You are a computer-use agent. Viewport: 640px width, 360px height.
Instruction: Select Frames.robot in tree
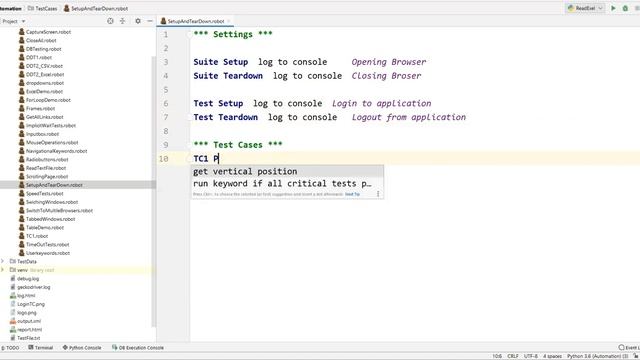pos(37,109)
